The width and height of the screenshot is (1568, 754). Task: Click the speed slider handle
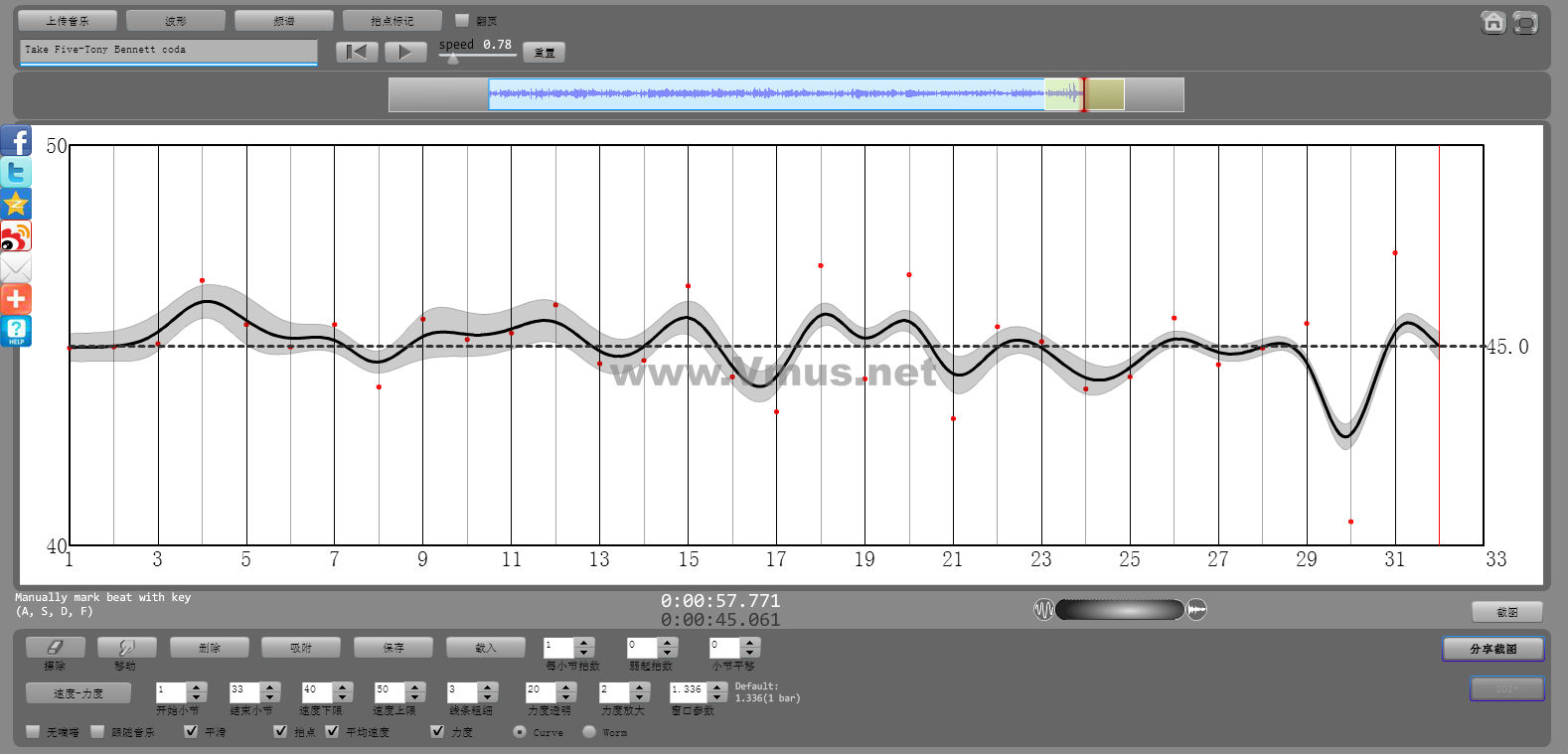(x=453, y=59)
